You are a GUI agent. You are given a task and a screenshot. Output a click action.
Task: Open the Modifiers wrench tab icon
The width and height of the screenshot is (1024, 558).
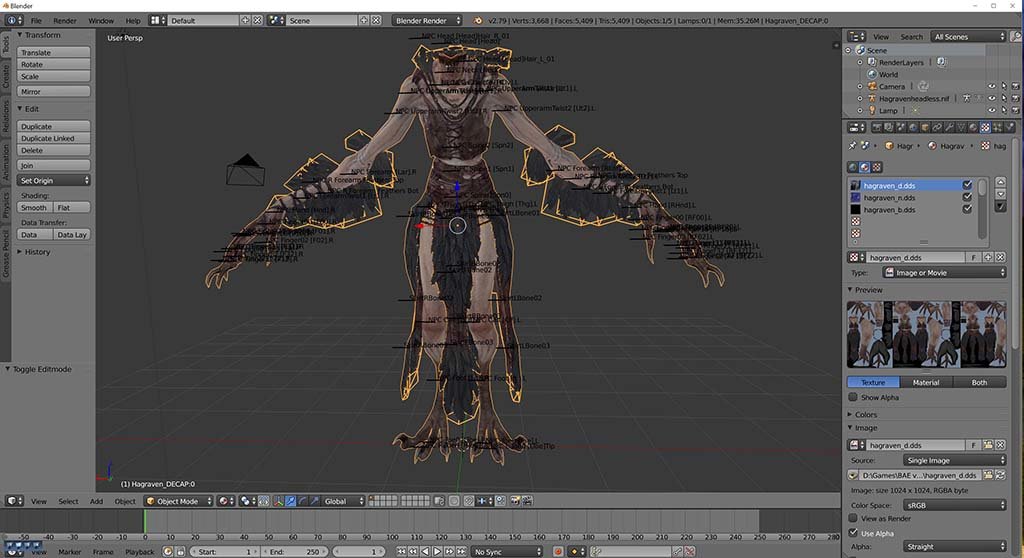pos(949,127)
